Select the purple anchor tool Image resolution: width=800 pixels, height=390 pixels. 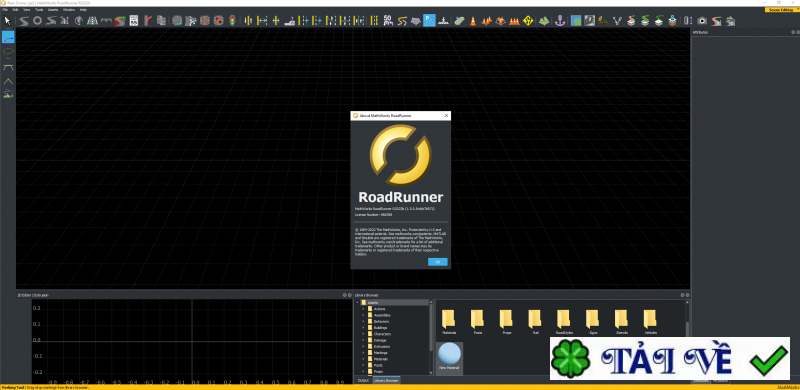click(x=560, y=20)
